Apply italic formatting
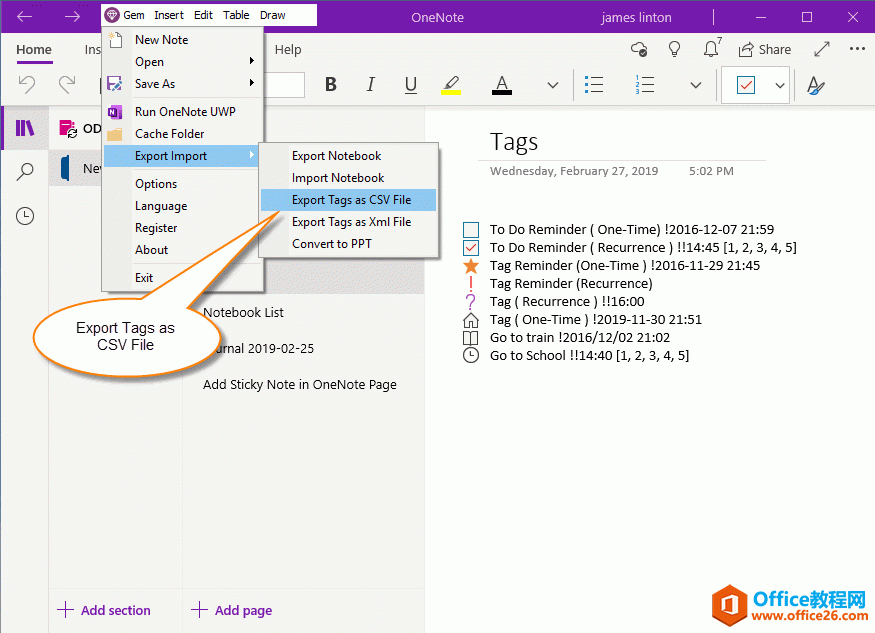The width and height of the screenshot is (875, 633). [x=371, y=85]
